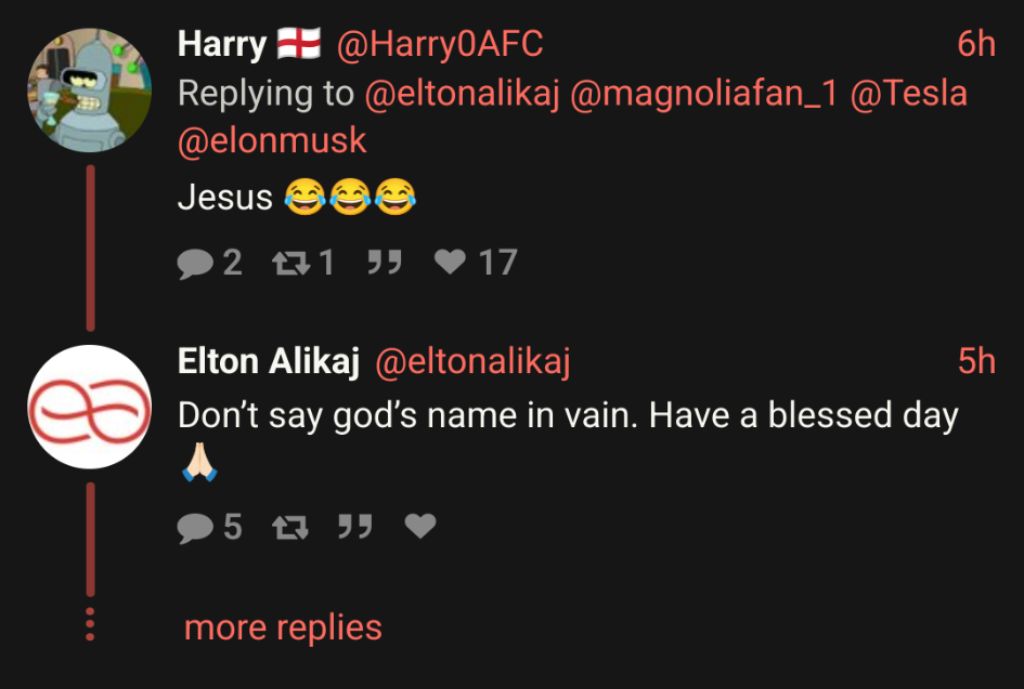The width and height of the screenshot is (1024, 689).
Task: Click the "6h" timestamp on Harry's tweet
Action: [x=976, y=44]
